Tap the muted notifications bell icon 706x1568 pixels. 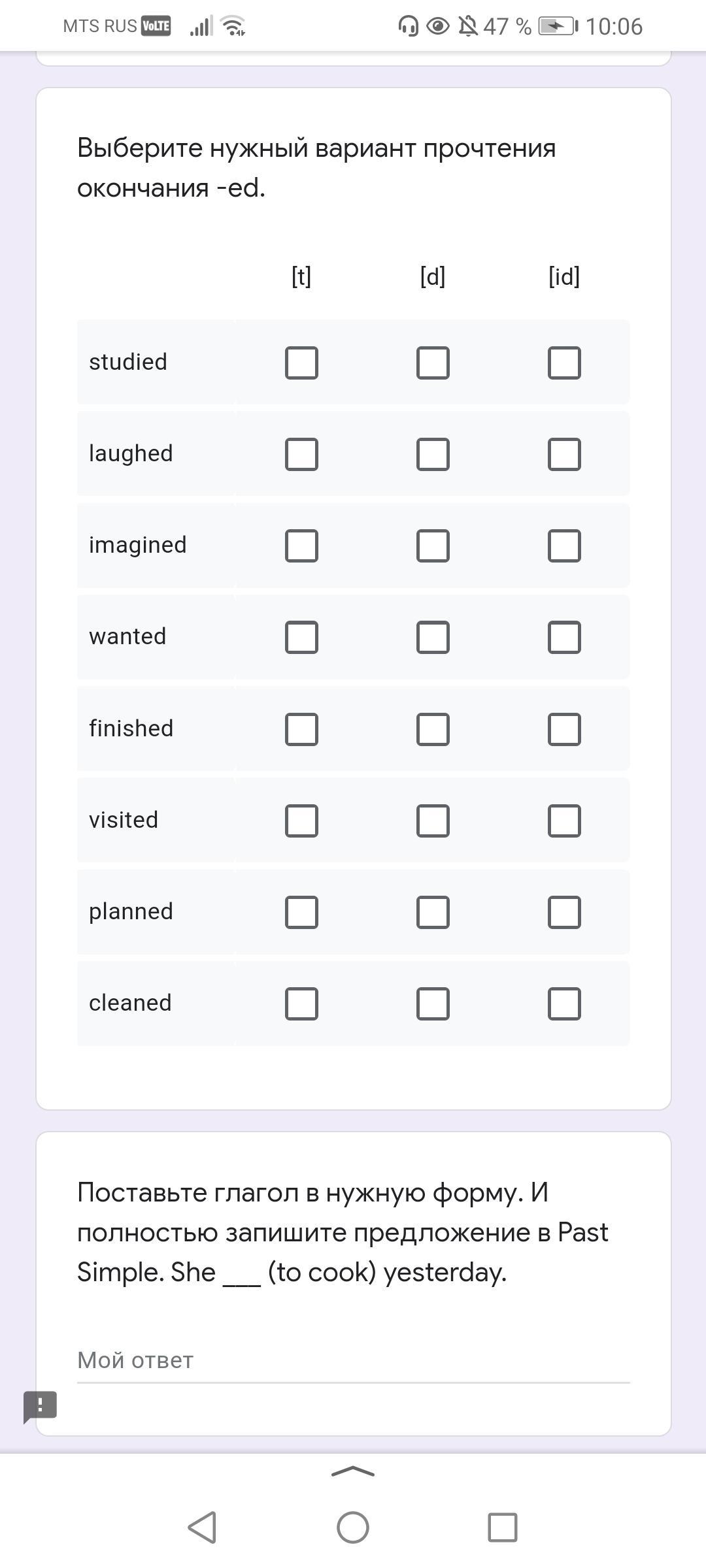(x=468, y=26)
